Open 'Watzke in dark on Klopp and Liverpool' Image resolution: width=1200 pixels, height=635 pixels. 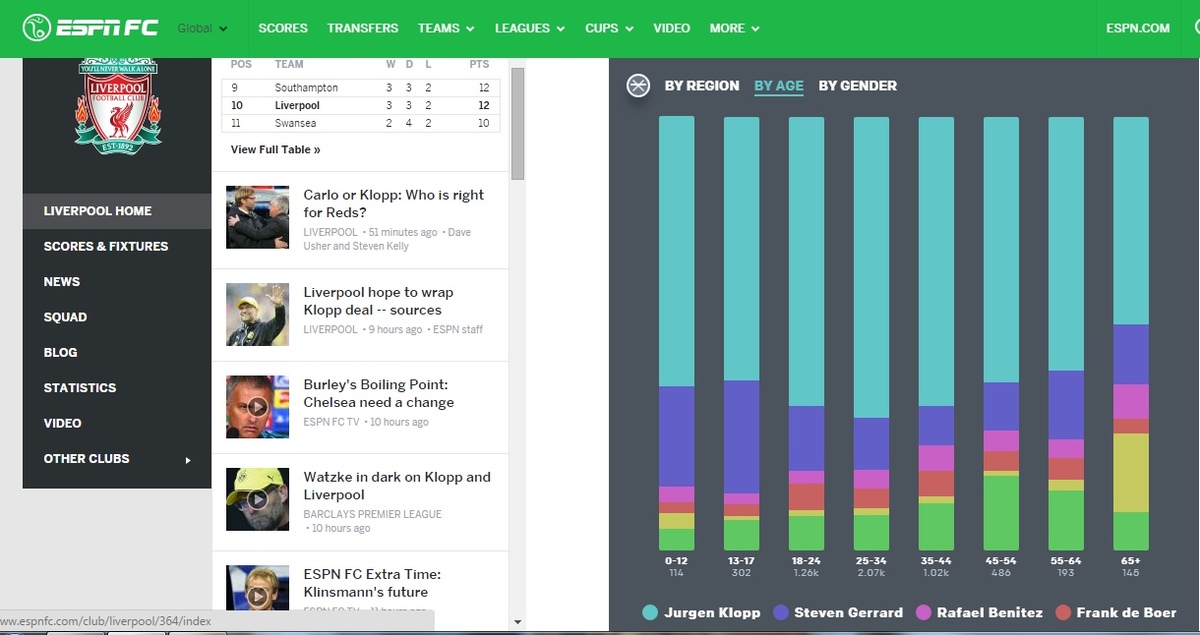(397, 486)
